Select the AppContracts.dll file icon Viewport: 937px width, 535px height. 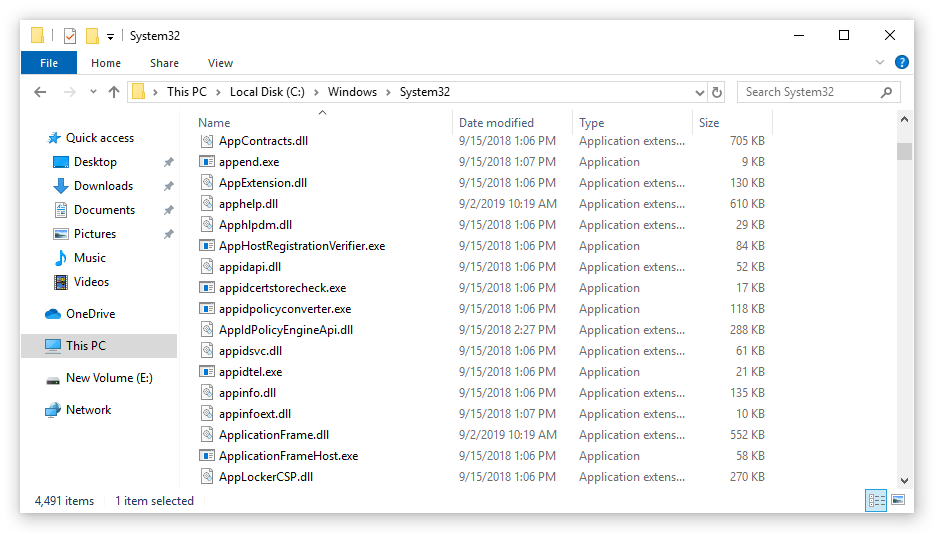207,141
